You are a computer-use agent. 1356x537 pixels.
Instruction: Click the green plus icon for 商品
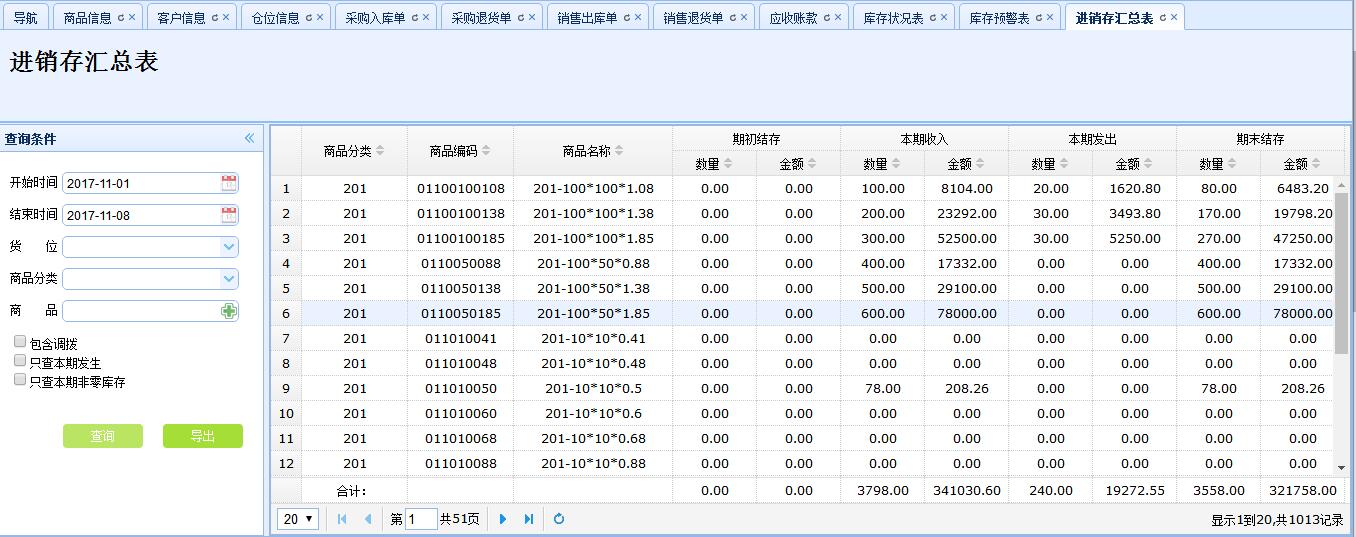[229, 311]
